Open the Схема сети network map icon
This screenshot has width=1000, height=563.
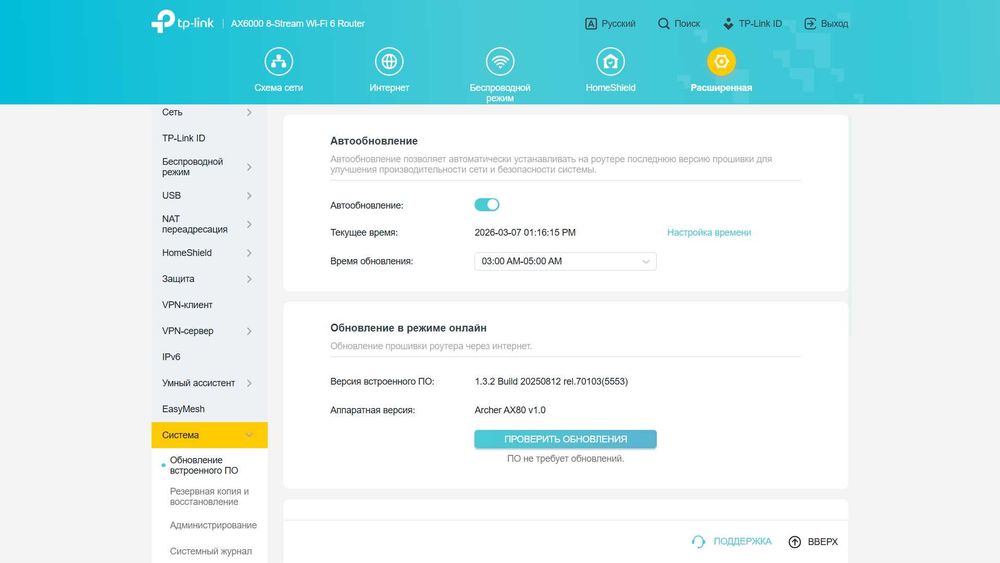pyautogui.click(x=279, y=61)
